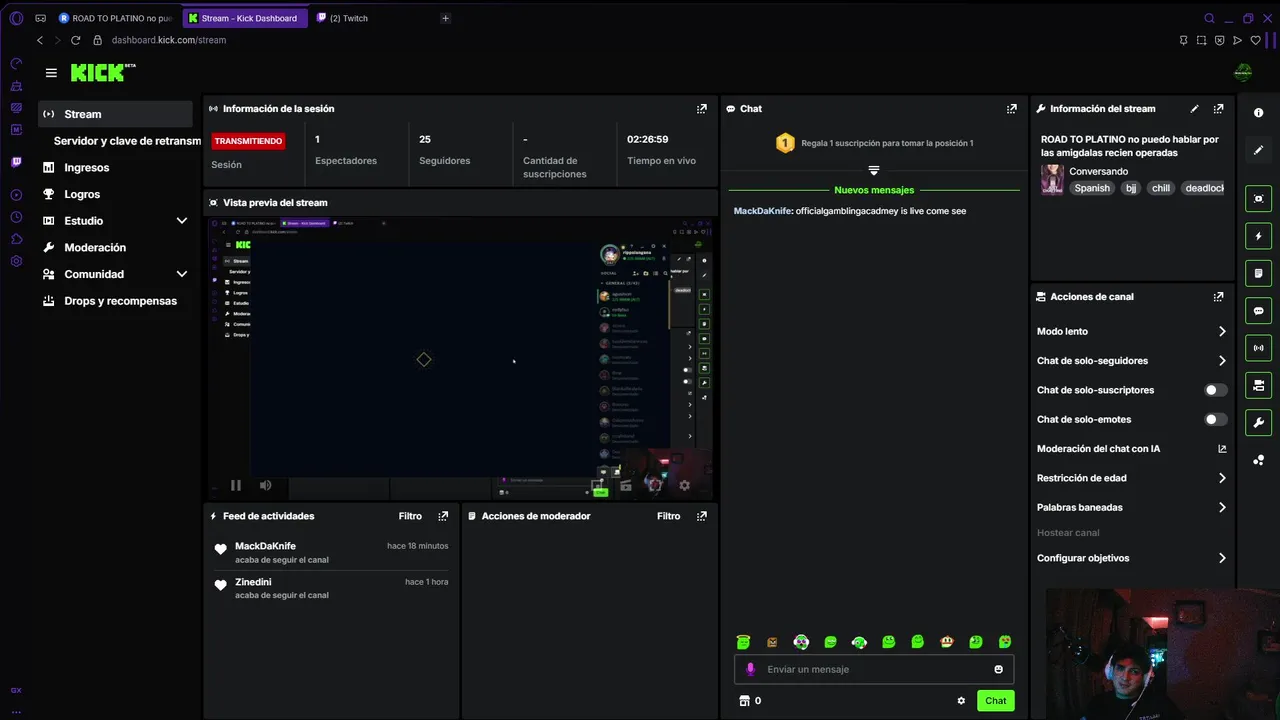Click the microphone icon in chat input
This screenshot has width=1280, height=720.
pyautogui.click(x=750, y=669)
